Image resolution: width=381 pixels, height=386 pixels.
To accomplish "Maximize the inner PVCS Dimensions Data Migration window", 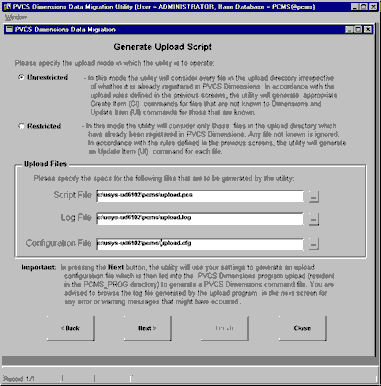I will pos(358,30).
